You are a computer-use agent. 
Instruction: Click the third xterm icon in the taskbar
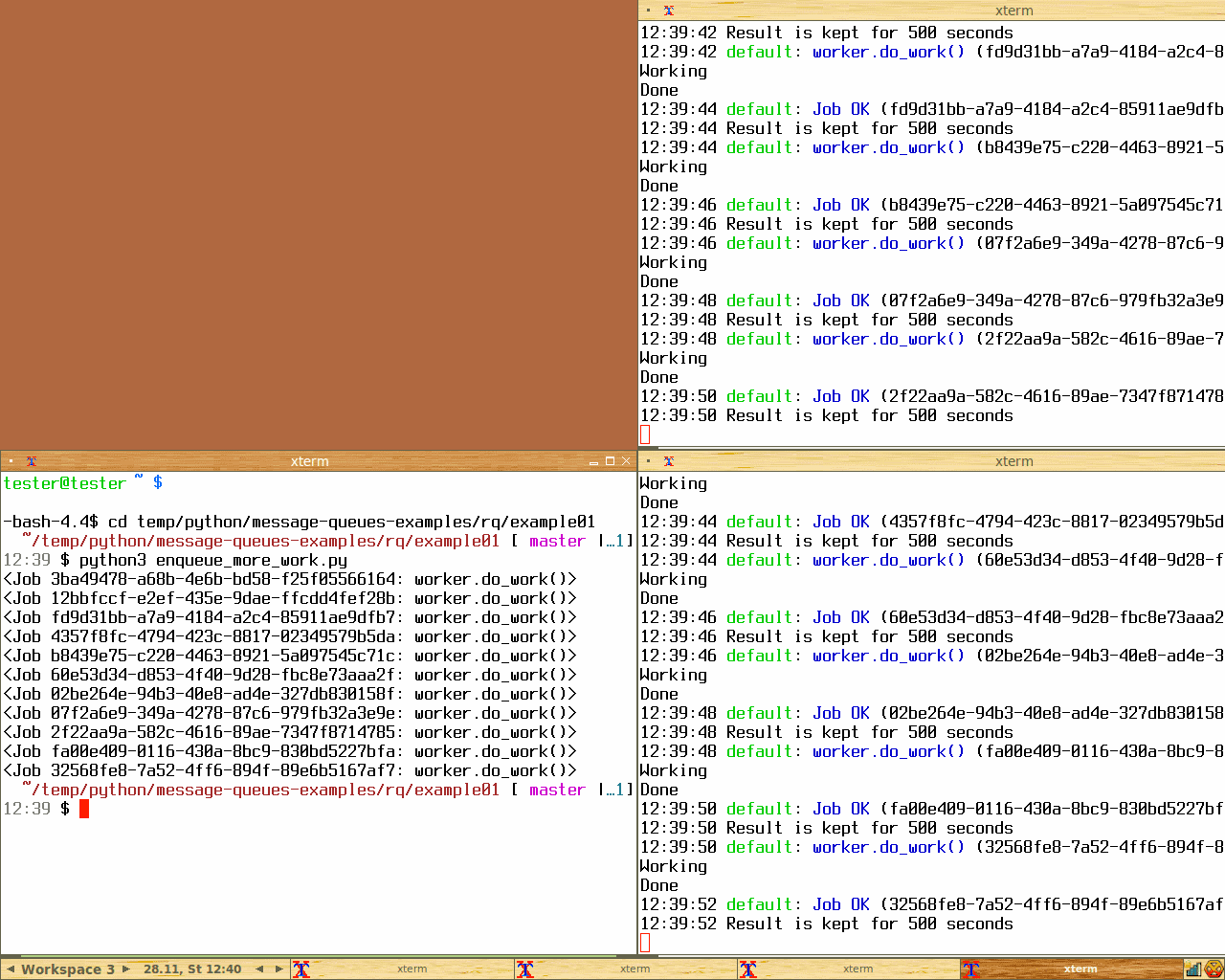(748, 969)
